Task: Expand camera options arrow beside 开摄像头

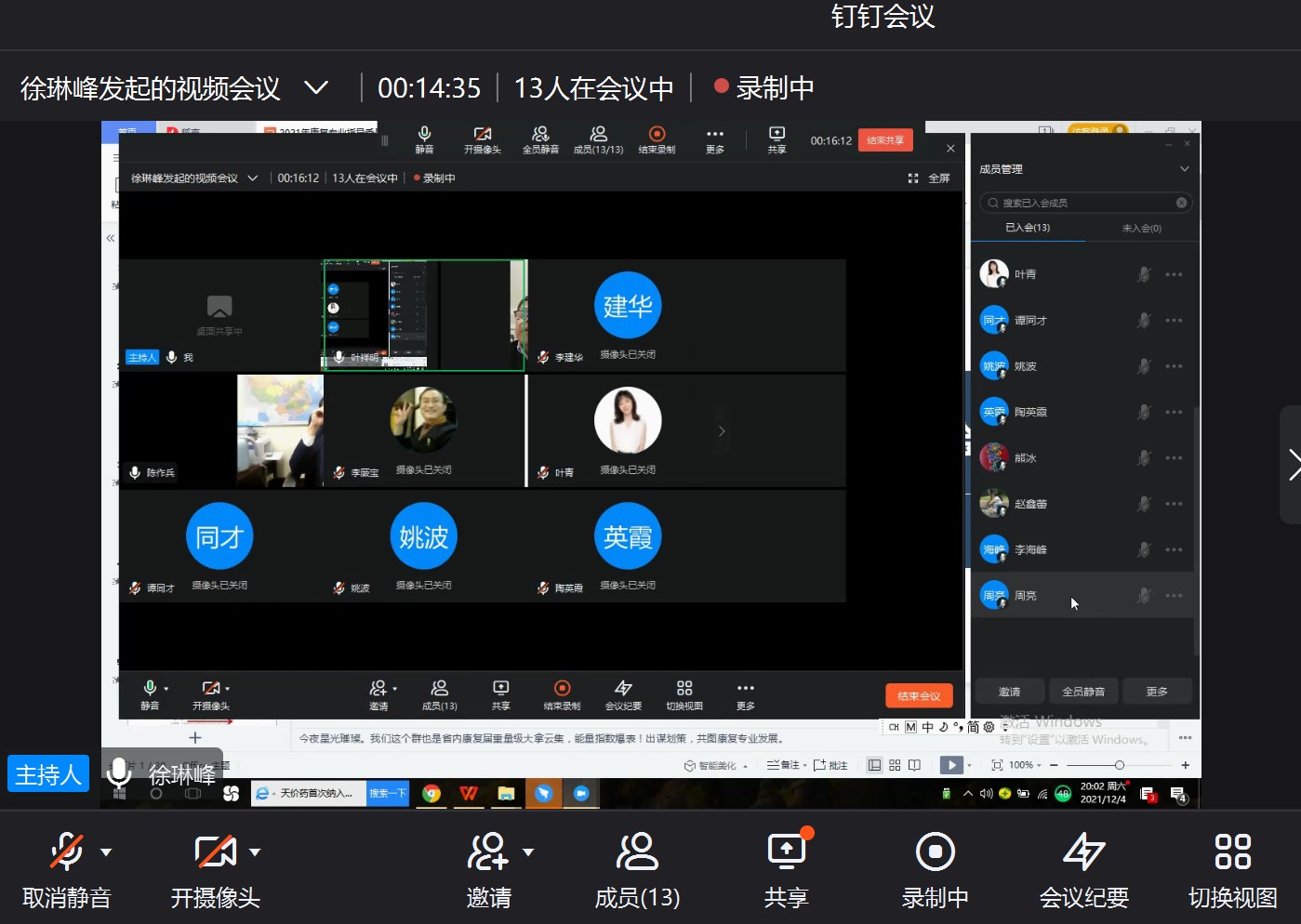Action: [x=255, y=851]
